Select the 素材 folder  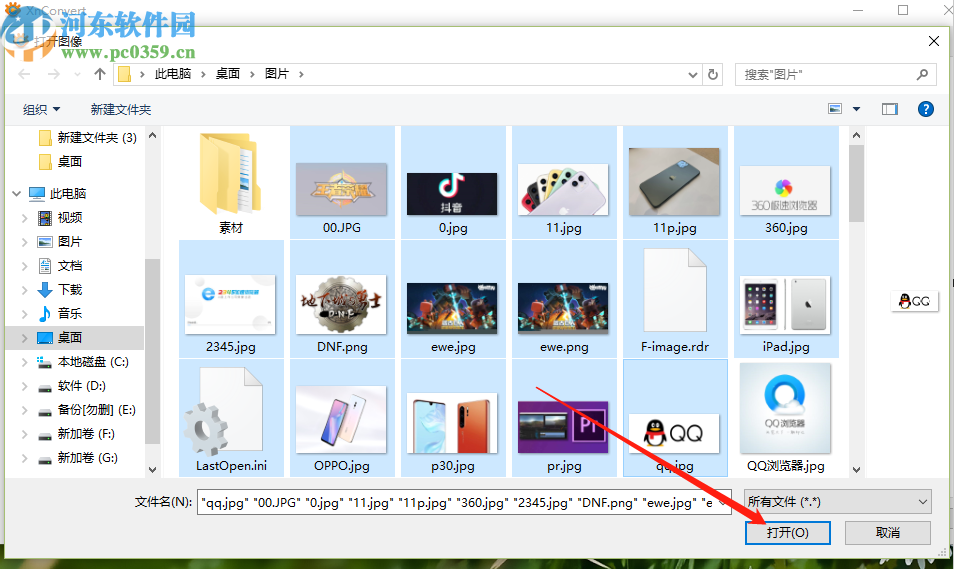231,183
